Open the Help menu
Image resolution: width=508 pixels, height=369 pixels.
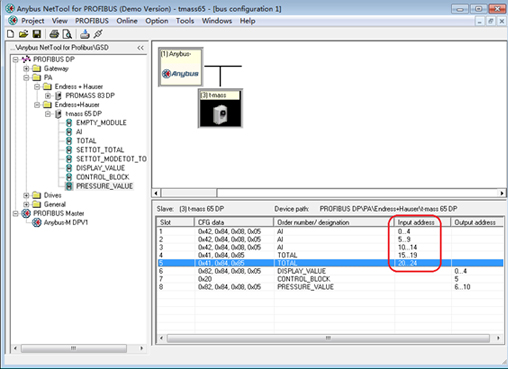[247, 21]
